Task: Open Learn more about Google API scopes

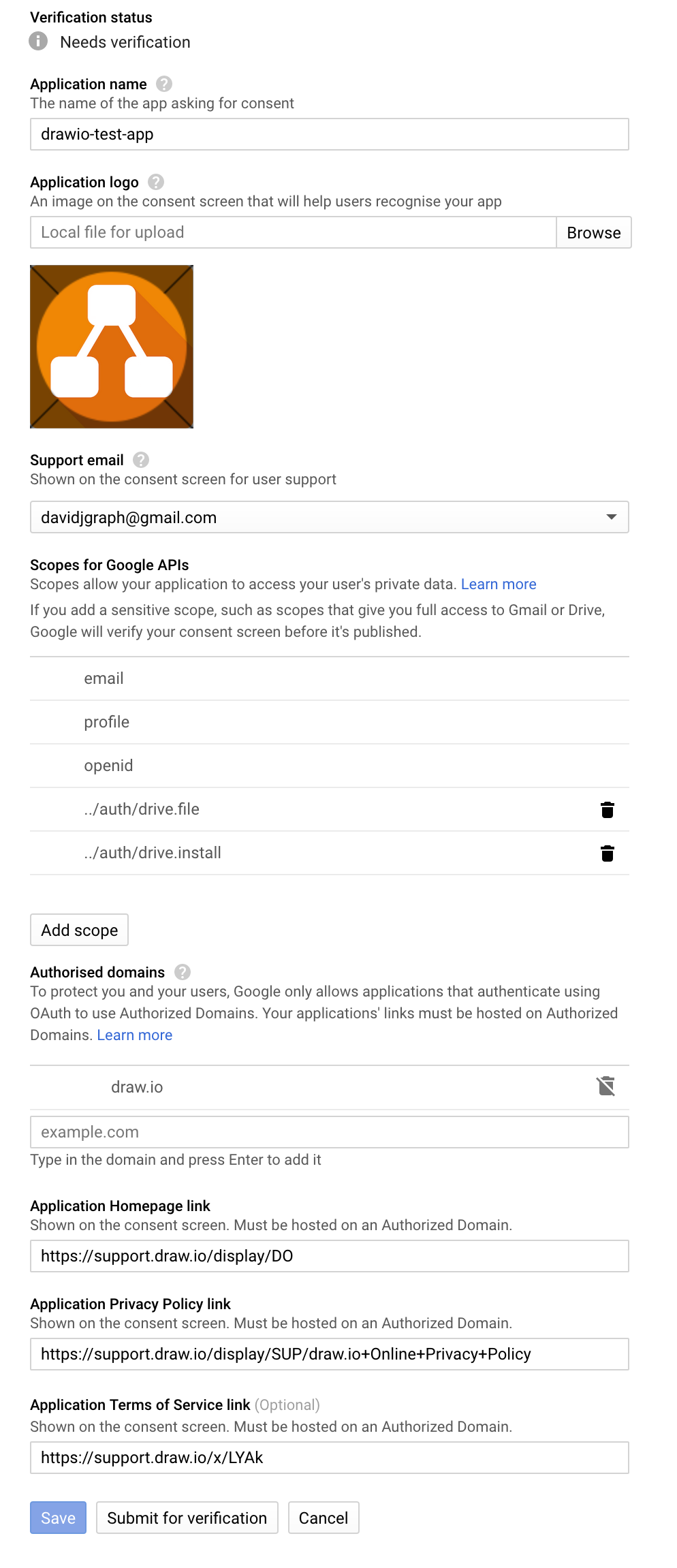Action: pos(499,584)
